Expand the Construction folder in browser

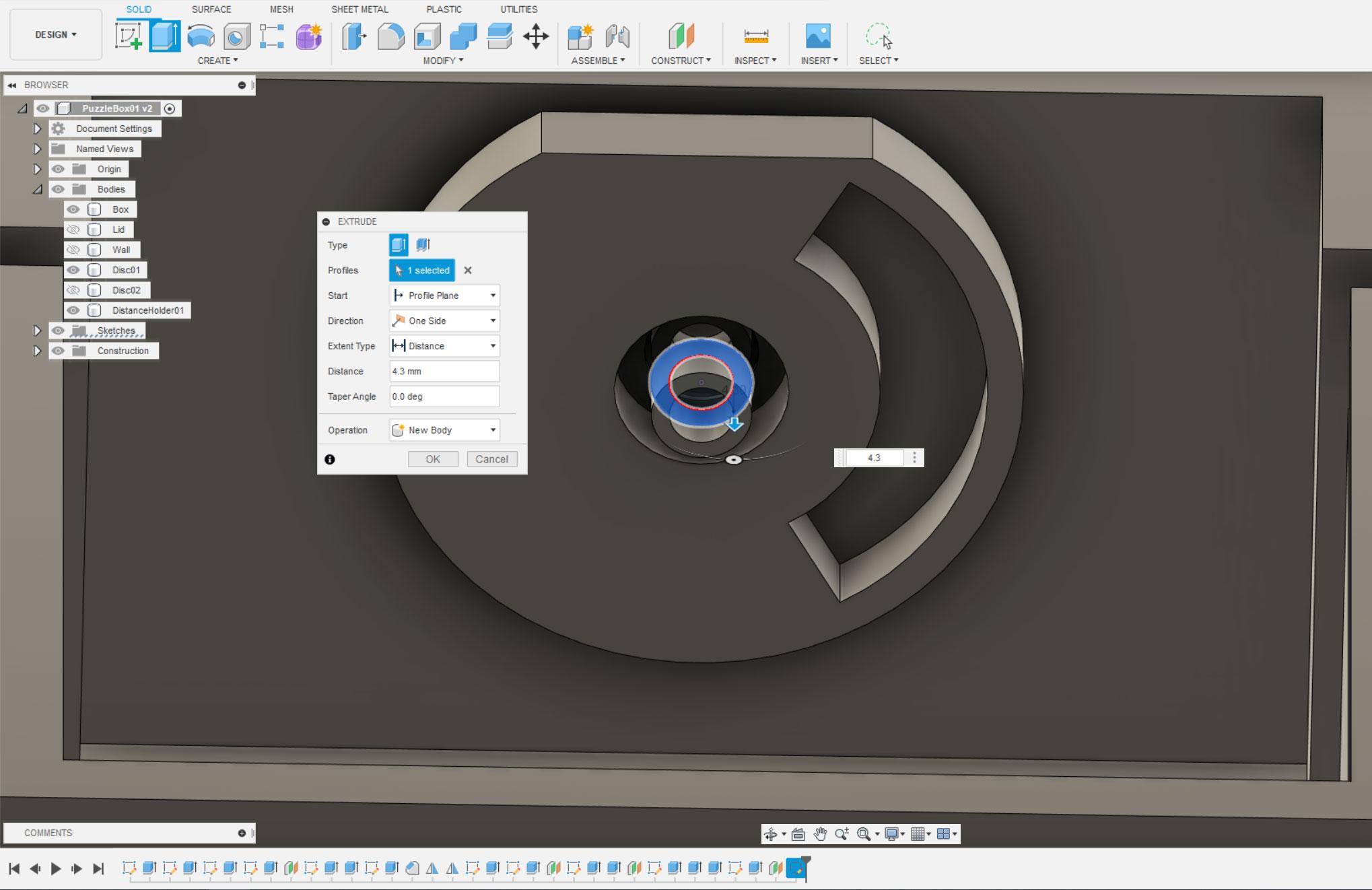[35, 350]
